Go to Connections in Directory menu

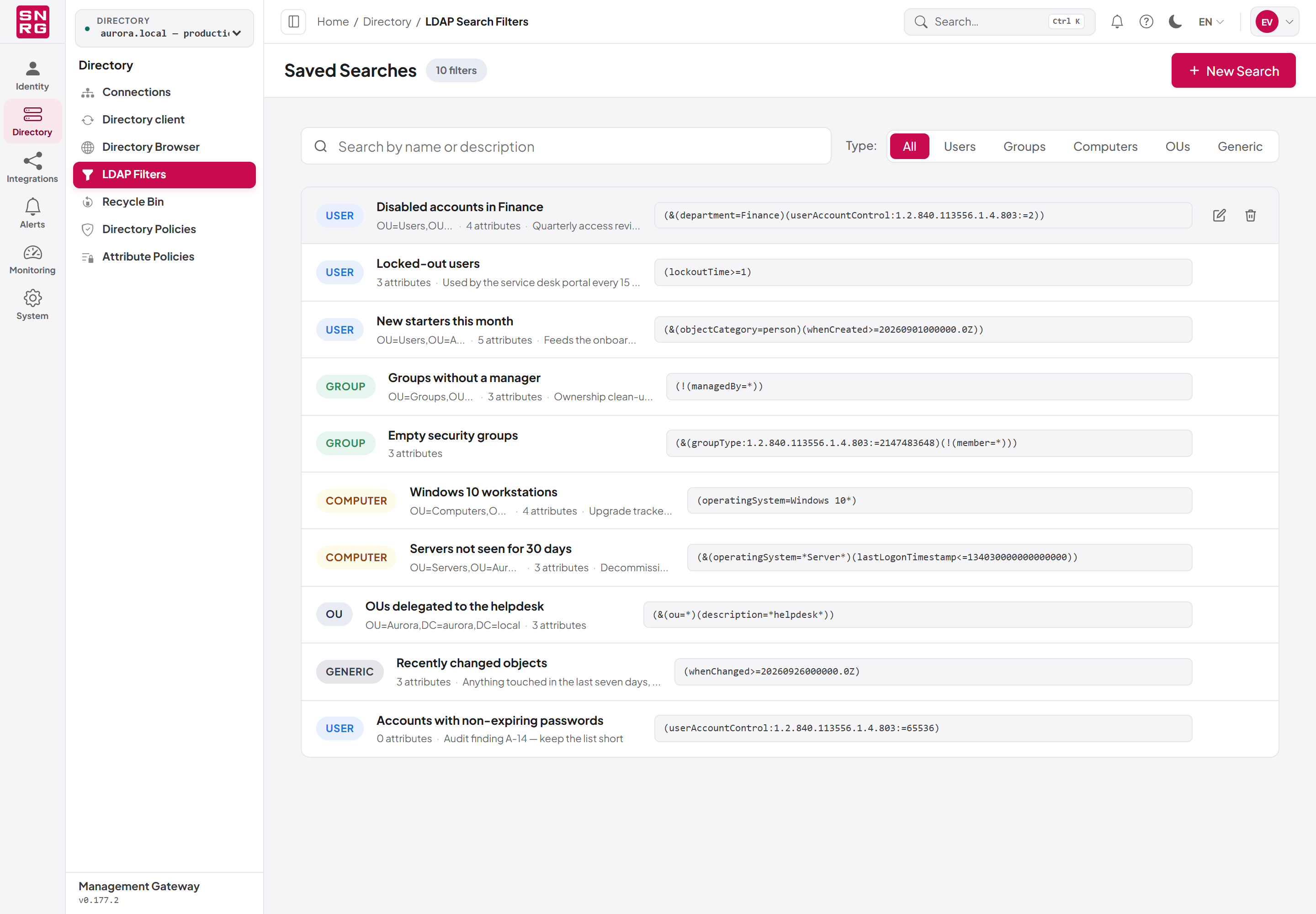click(164, 92)
